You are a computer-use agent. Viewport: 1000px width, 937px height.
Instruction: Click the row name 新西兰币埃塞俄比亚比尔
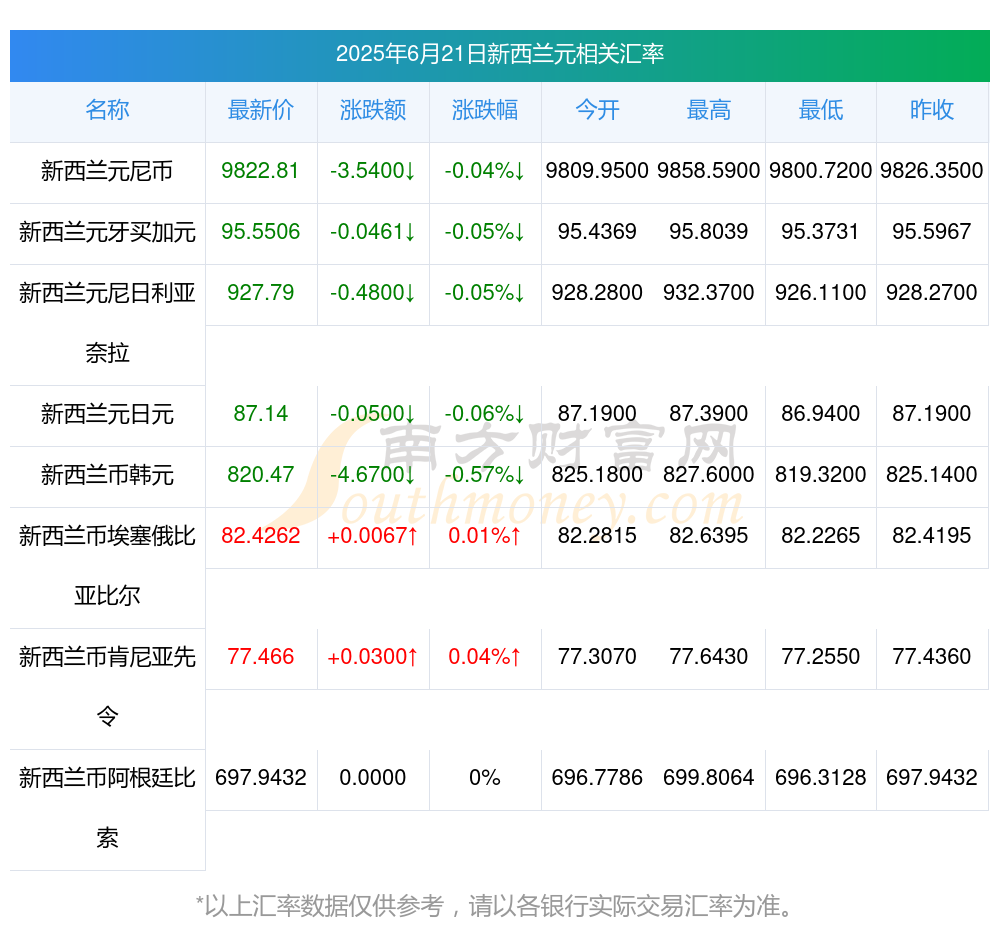click(107, 566)
